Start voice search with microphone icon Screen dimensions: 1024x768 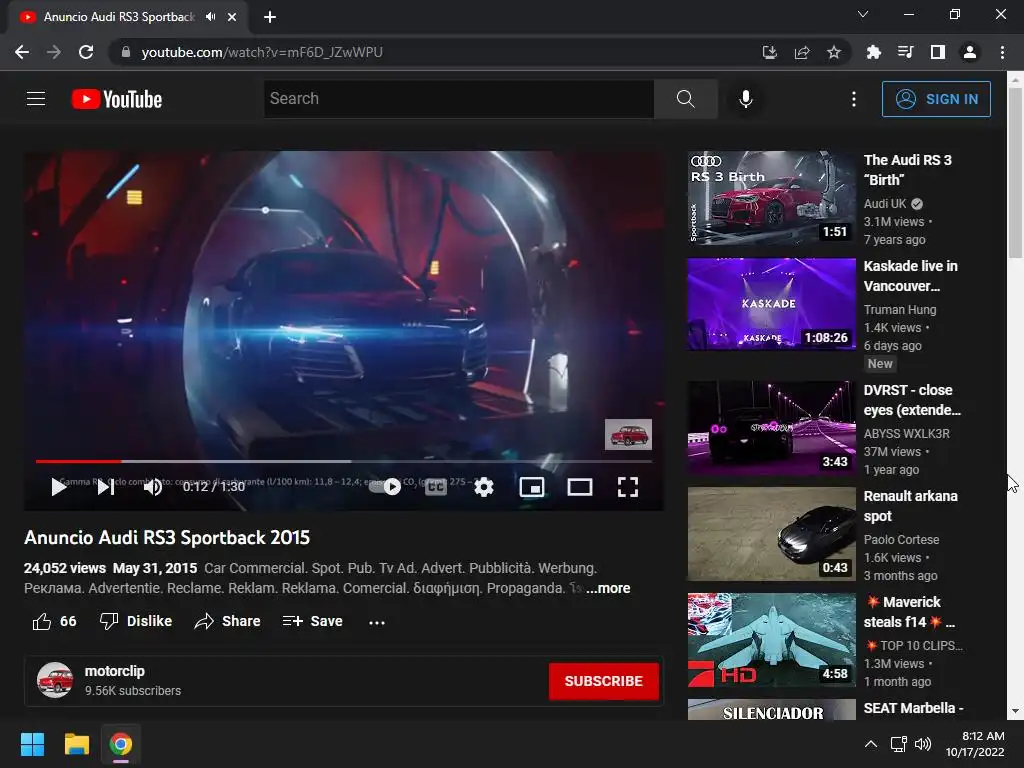click(745, 99)
